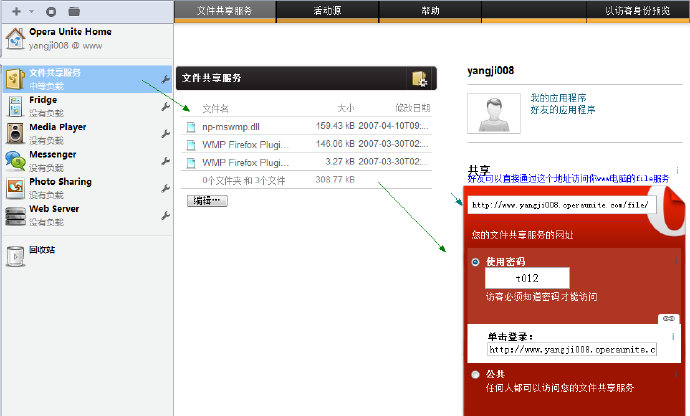Switch to the 活动源 tab
The image size is (690, 416).
pos(327,11)
